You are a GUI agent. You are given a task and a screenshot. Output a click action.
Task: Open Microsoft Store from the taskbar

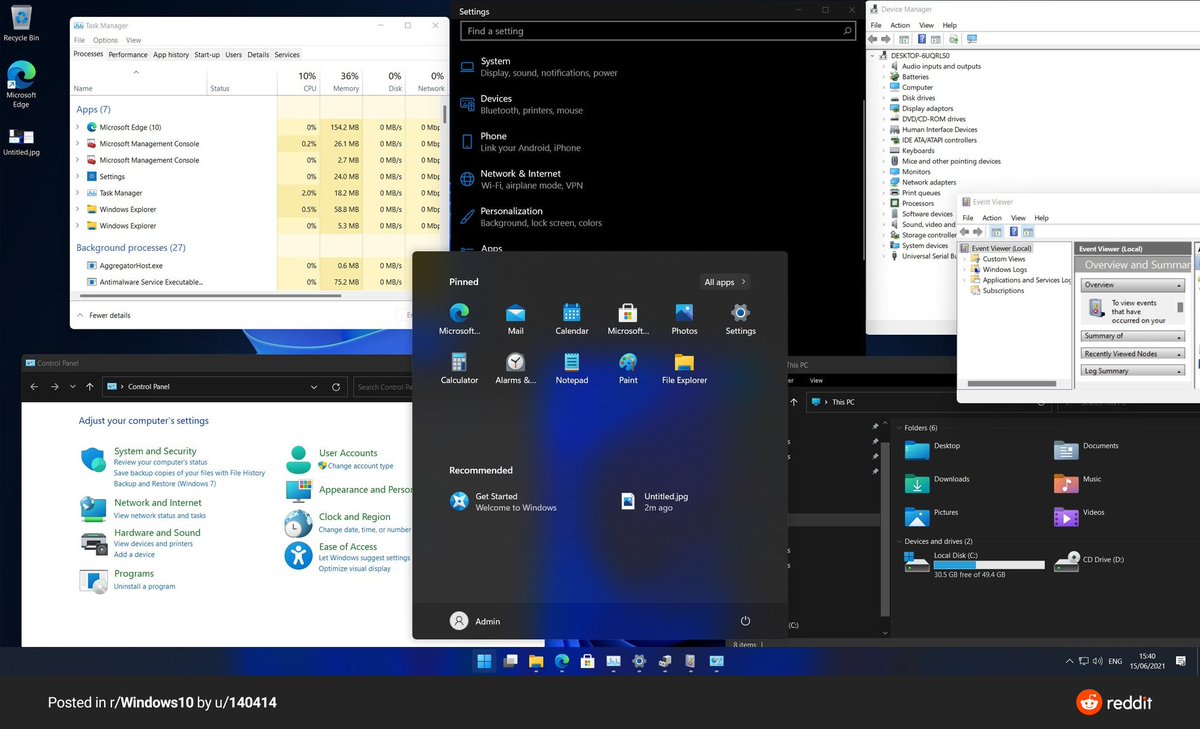pos(587,661)
